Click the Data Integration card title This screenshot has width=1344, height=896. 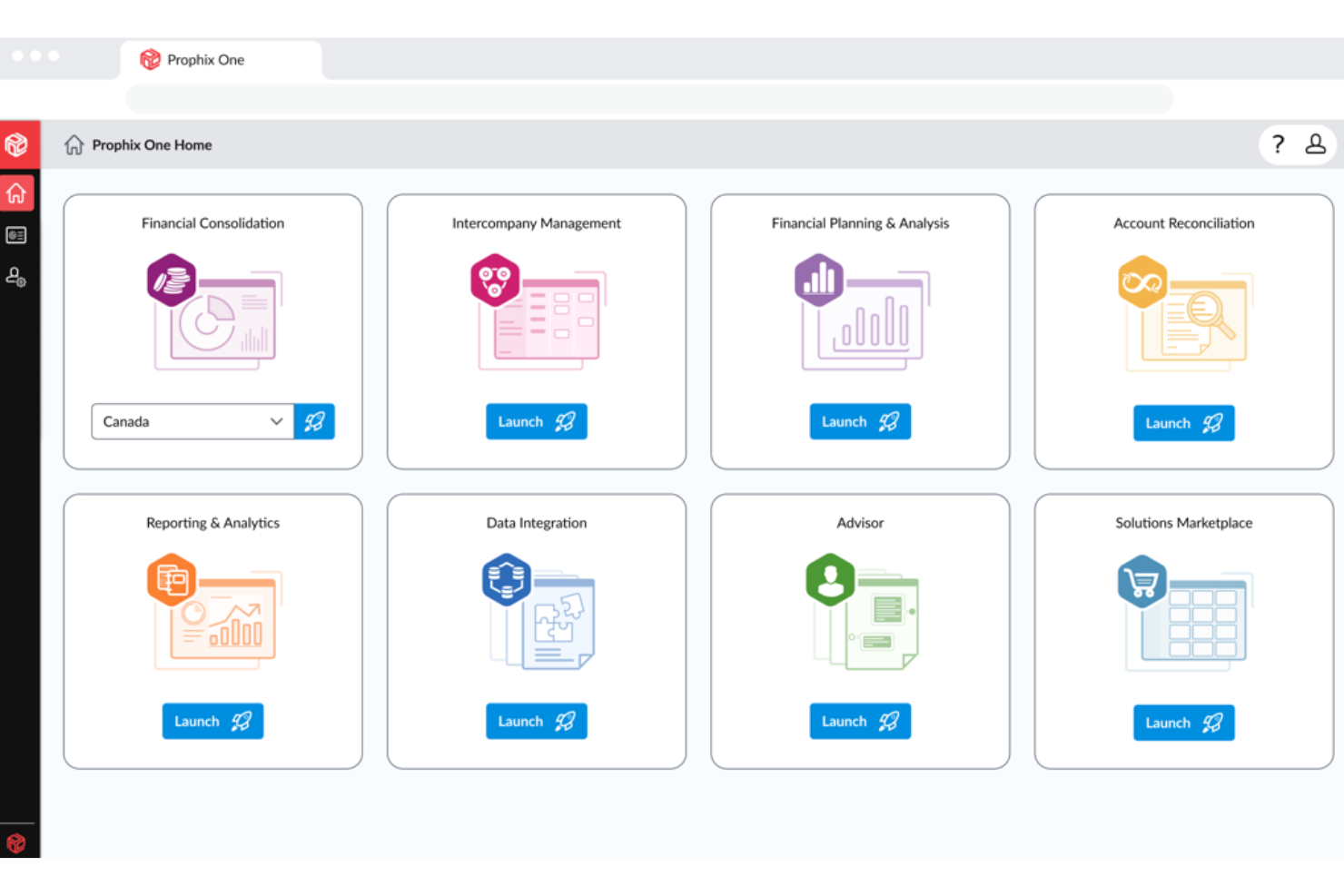pos(537,523)
